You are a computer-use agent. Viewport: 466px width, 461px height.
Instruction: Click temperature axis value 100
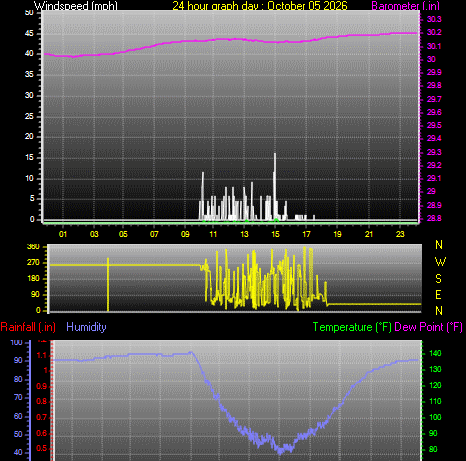(x=435, y=417)
